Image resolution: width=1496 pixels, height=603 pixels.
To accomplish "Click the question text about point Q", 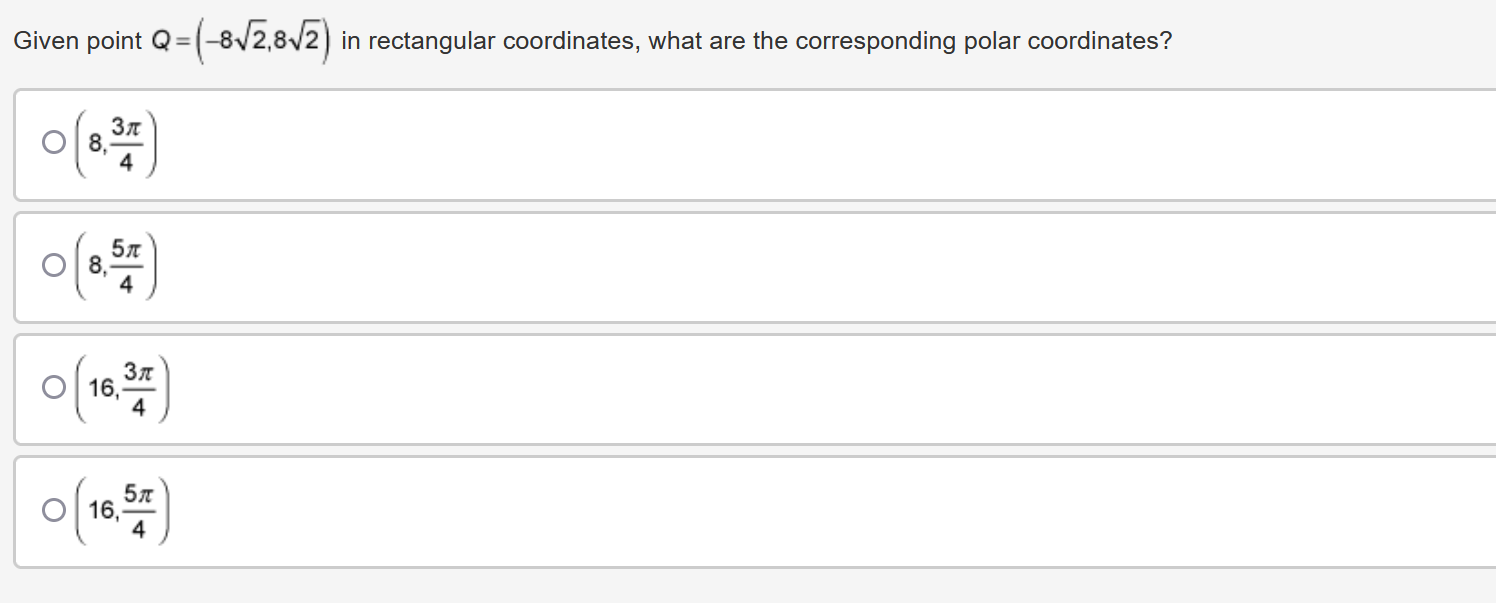I will tap(590, 40).
